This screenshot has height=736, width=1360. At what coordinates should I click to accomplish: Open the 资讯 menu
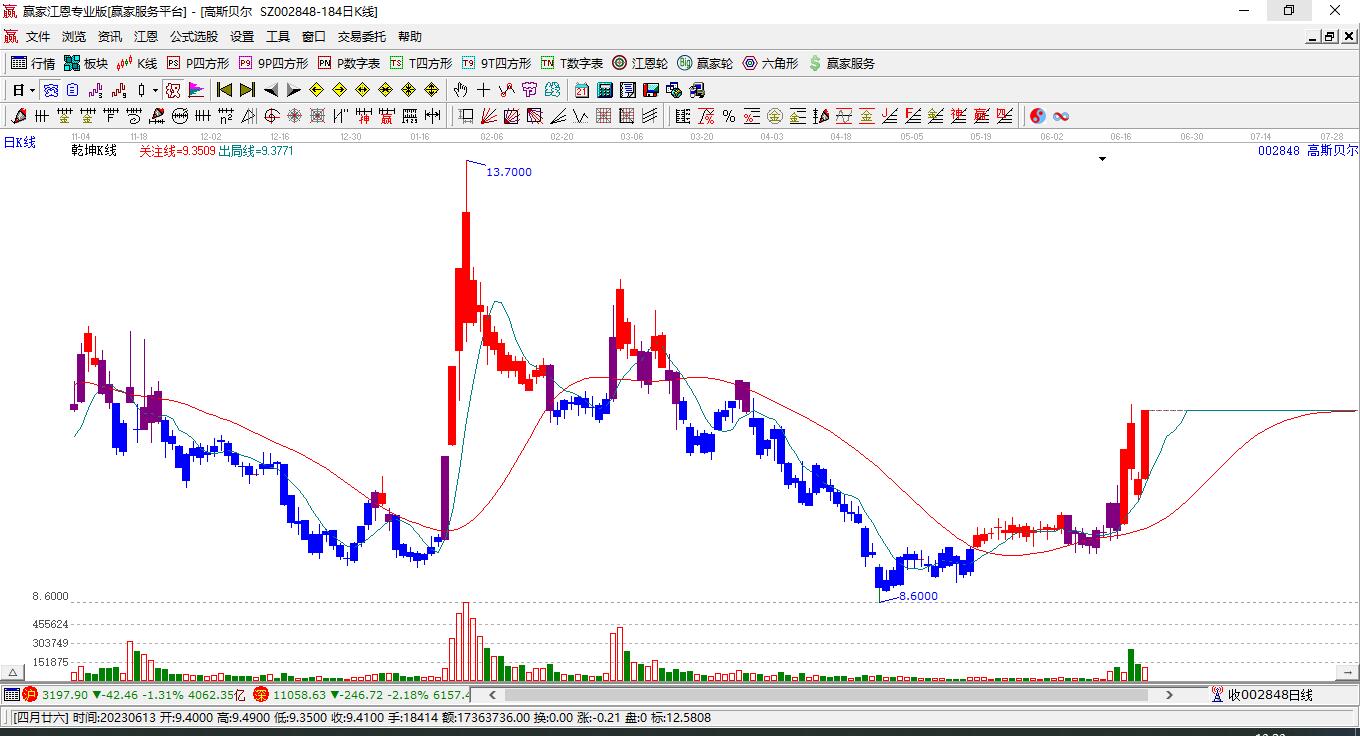tap(110, 37)
